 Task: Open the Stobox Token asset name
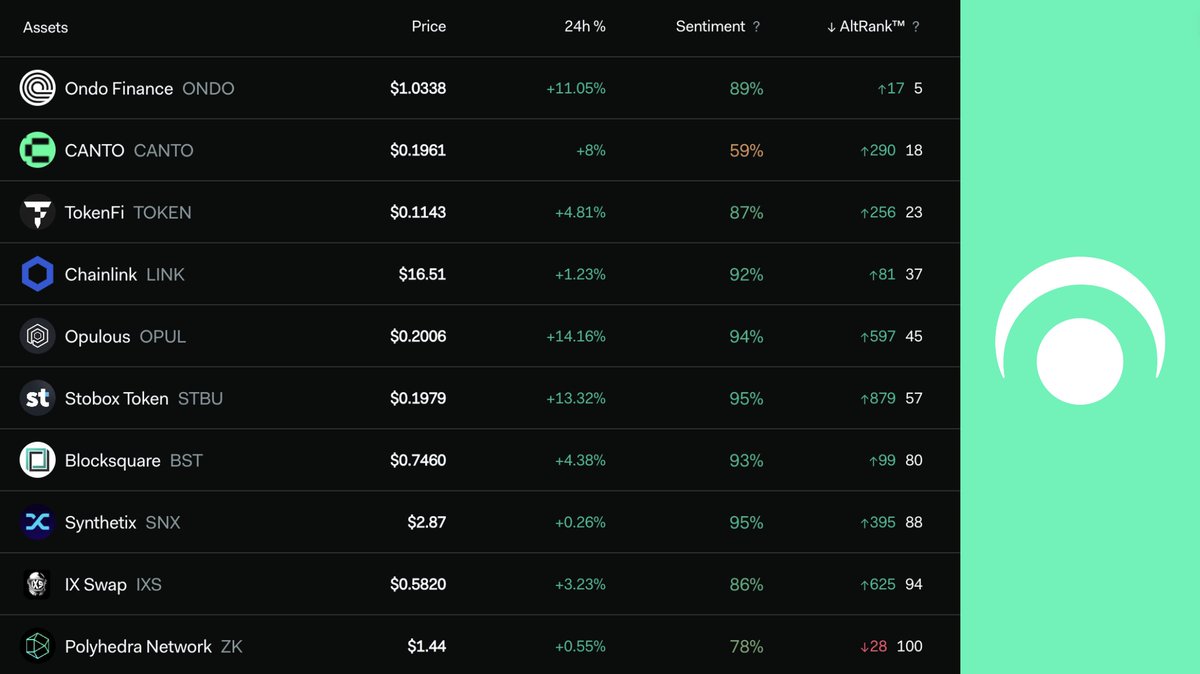116,398
